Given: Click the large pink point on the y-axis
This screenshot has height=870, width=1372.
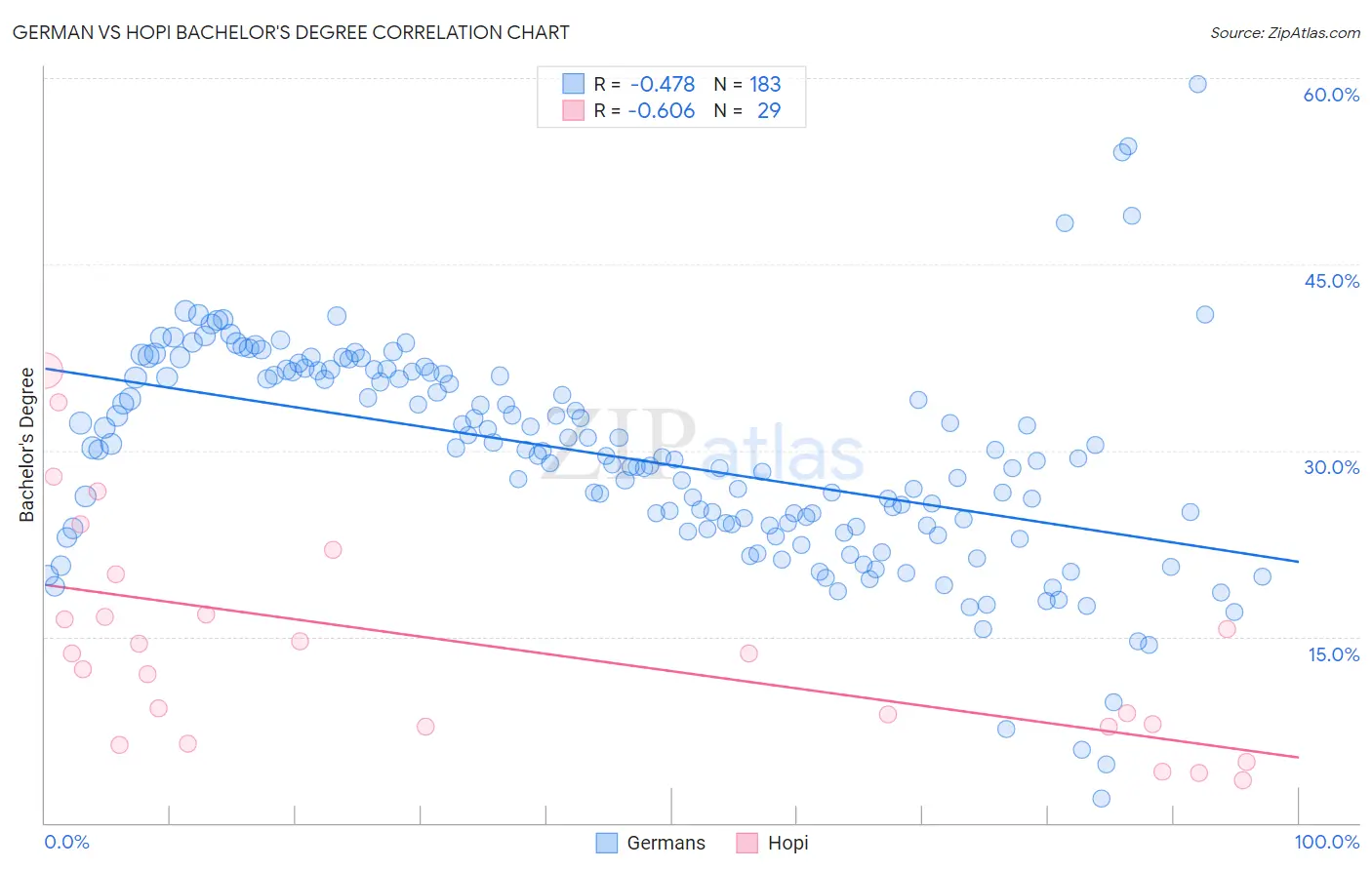Looking at the screenshot, I should 45,372.
